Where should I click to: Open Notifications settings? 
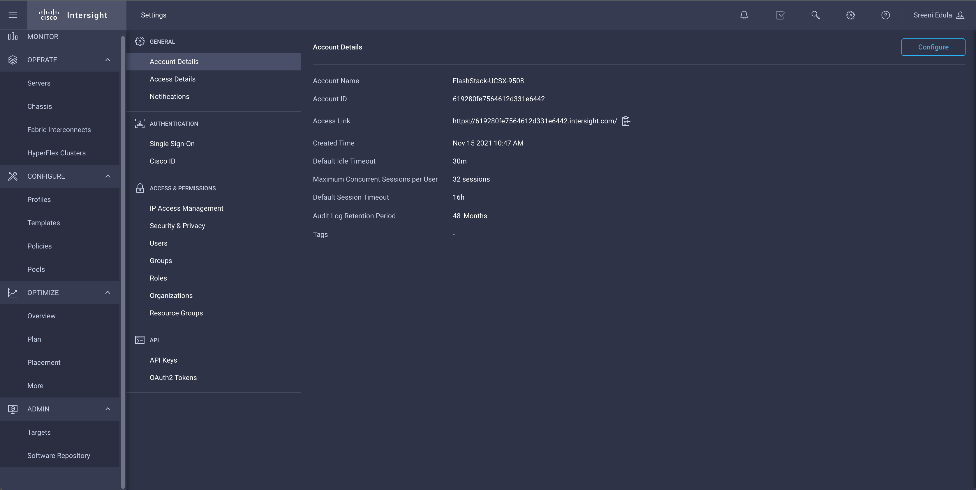[169, 97]
